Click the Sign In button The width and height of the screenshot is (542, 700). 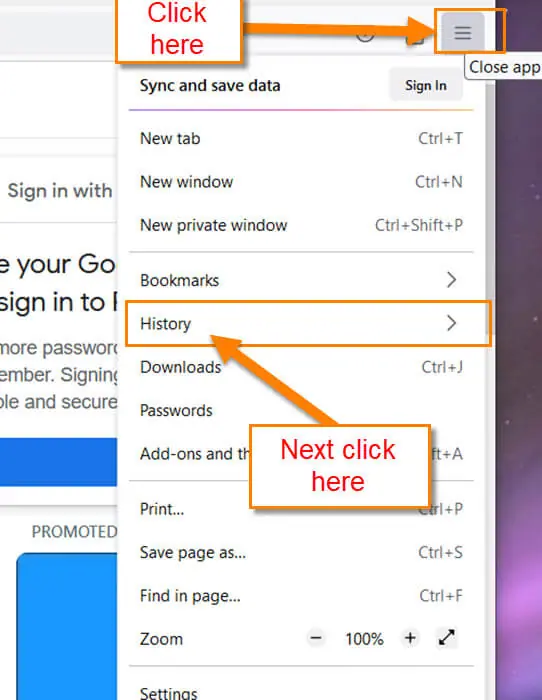tap(425, 85)
